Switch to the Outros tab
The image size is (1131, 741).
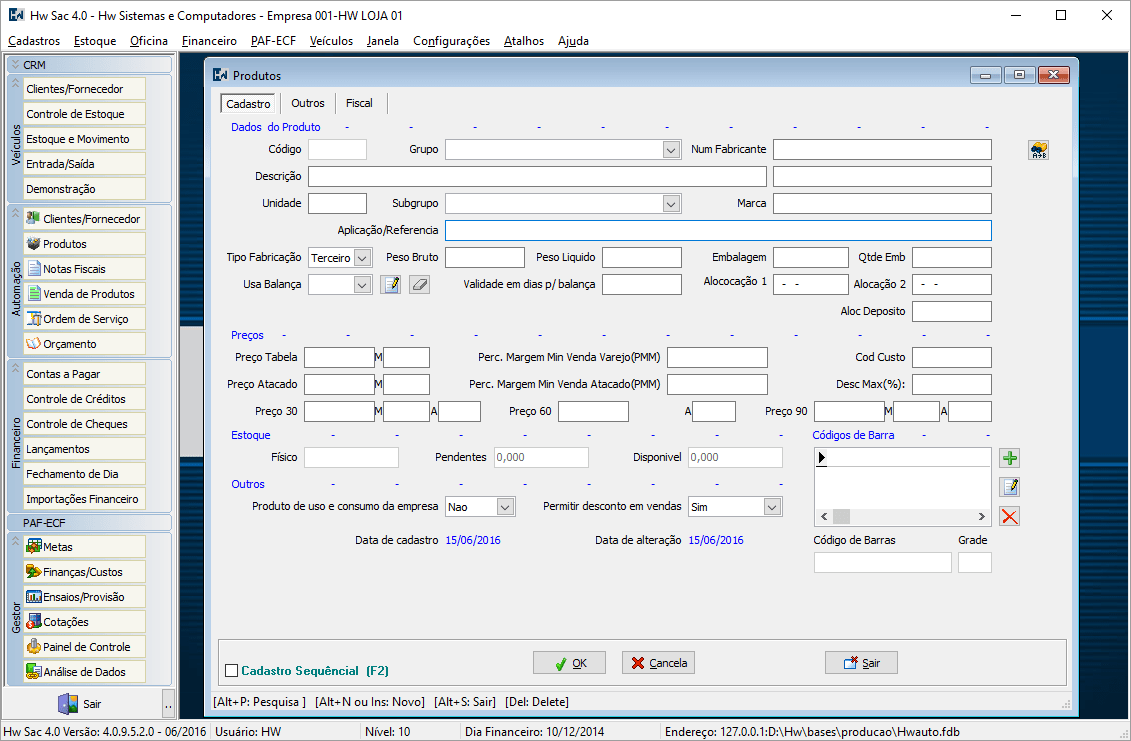[308, 103]
